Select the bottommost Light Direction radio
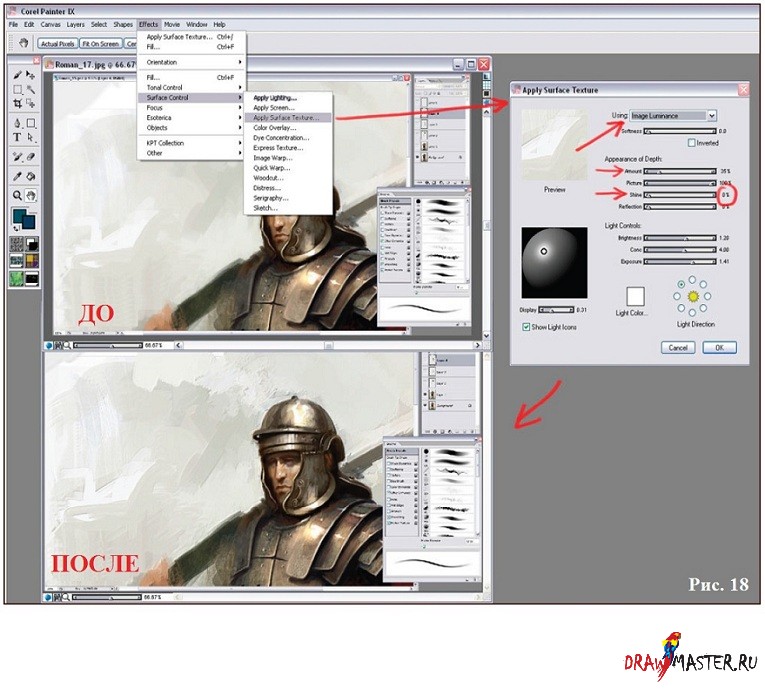The height and width of the screenshot is (689, 765). coord(692,312)
